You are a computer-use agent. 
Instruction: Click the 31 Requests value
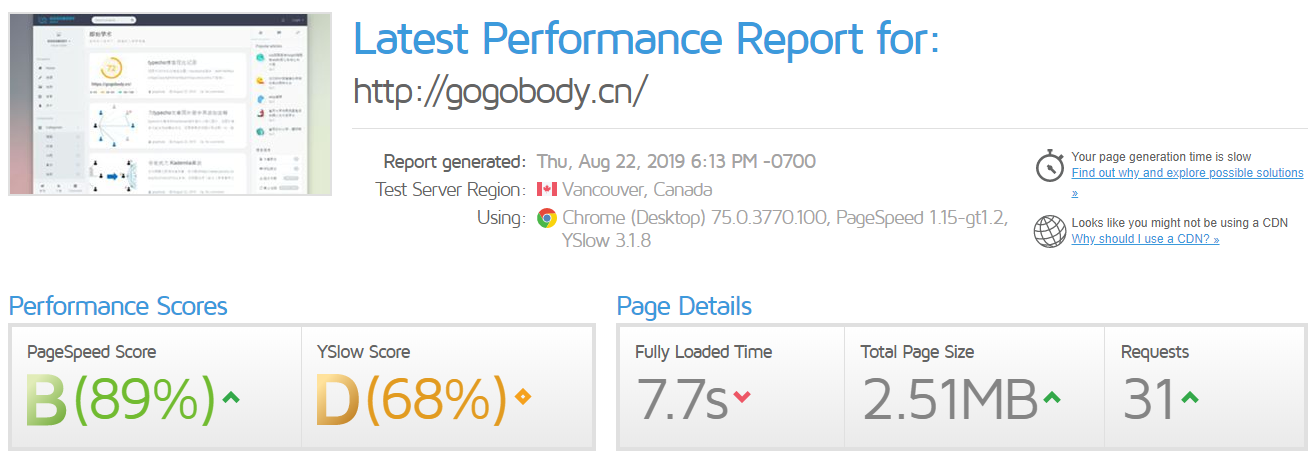tap(1148, 399)
